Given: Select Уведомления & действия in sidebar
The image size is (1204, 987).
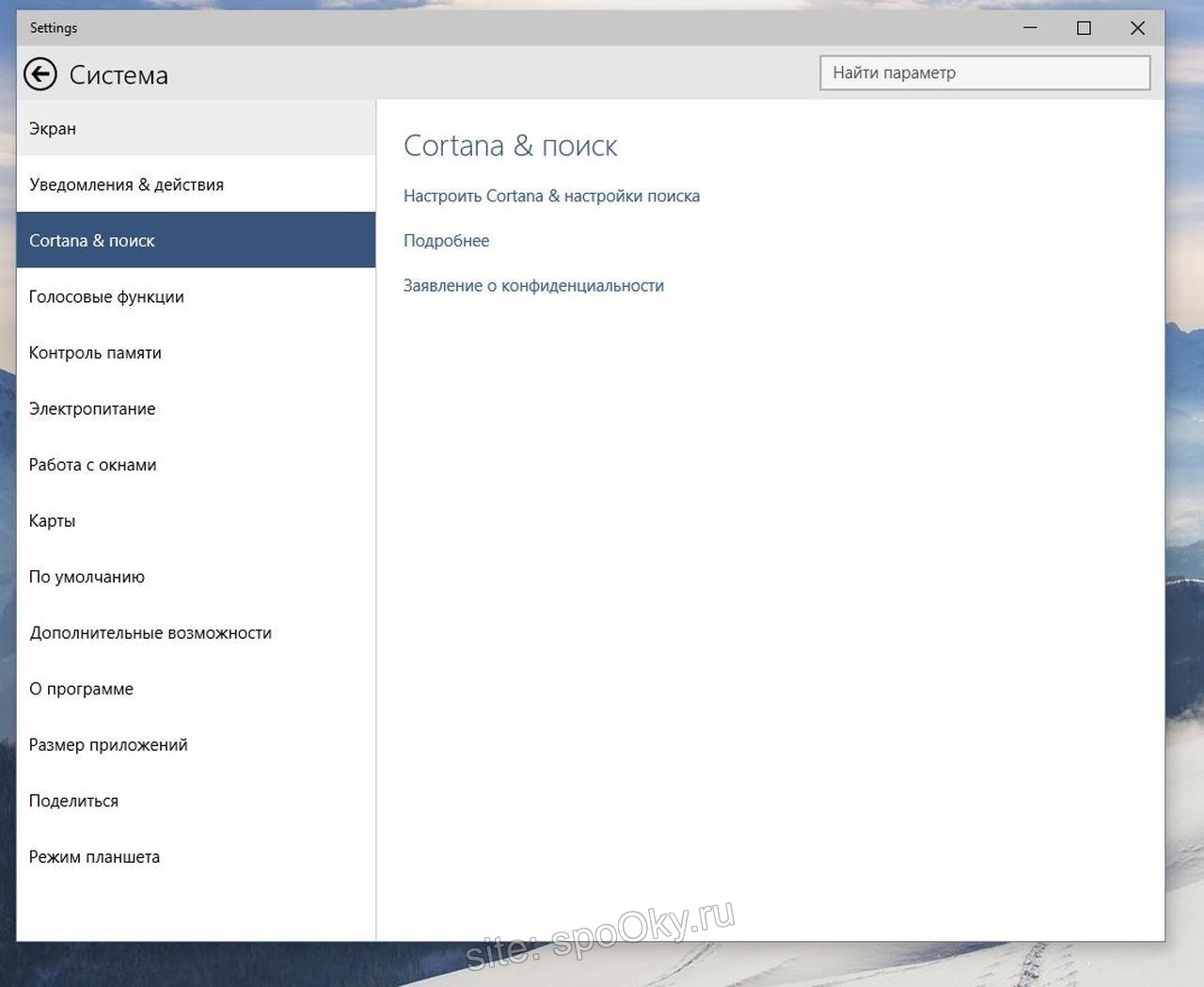Looking at the screenshot, I should (x=196, y=184).
